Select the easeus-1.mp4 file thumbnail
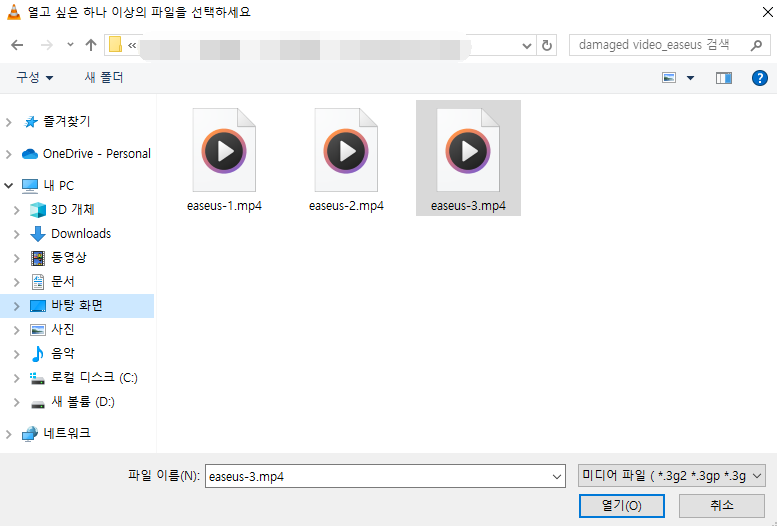Viewport: 777px width, 526px height. (224, 150)
